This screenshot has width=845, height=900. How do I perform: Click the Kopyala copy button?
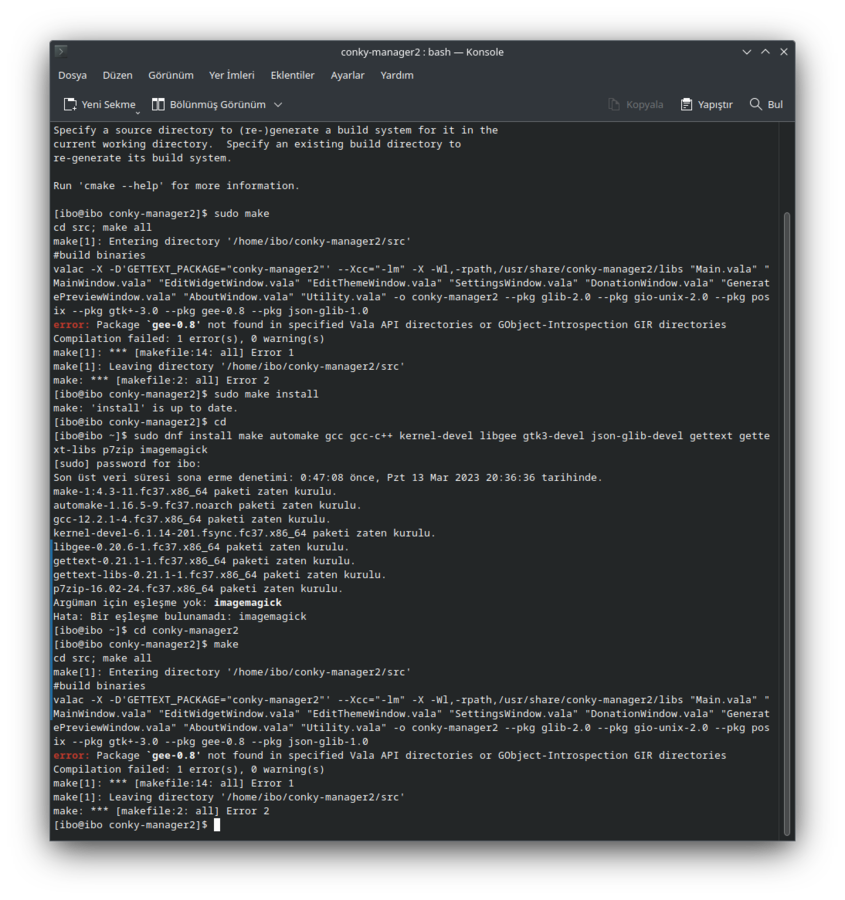point(636,104)
